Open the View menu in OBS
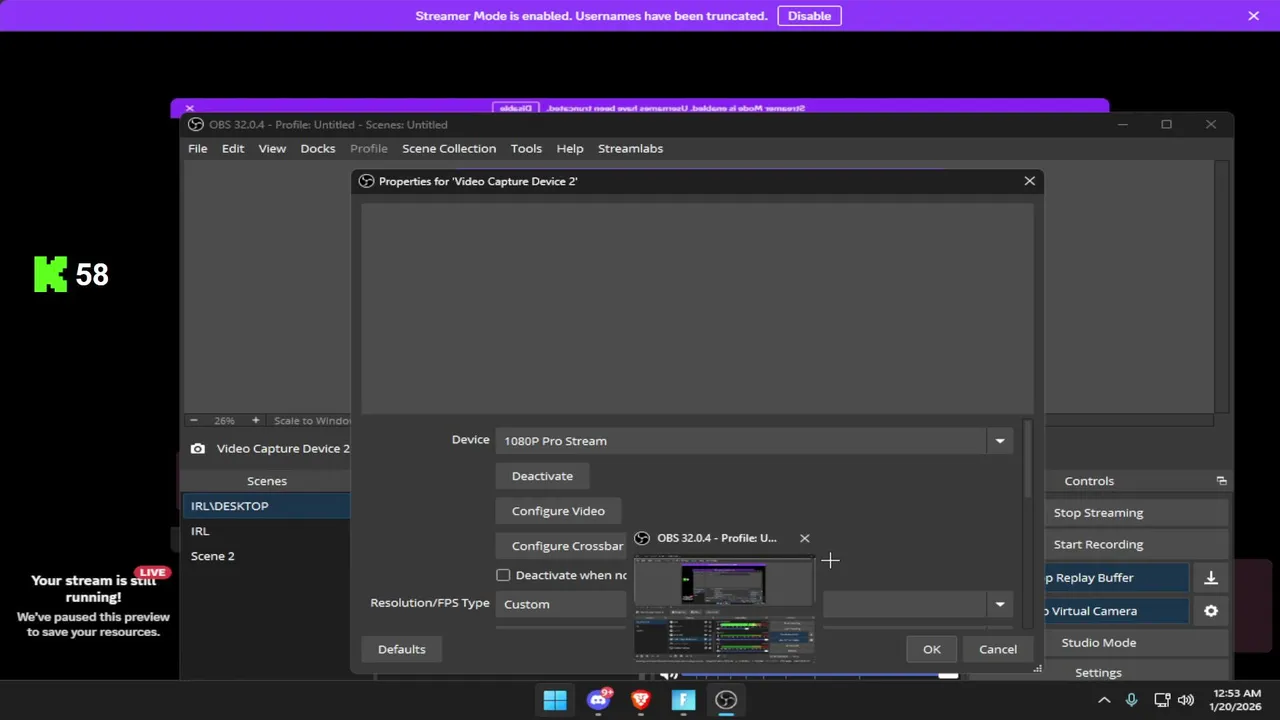This screenshot has height=720, width=1280. coord(272,148)
